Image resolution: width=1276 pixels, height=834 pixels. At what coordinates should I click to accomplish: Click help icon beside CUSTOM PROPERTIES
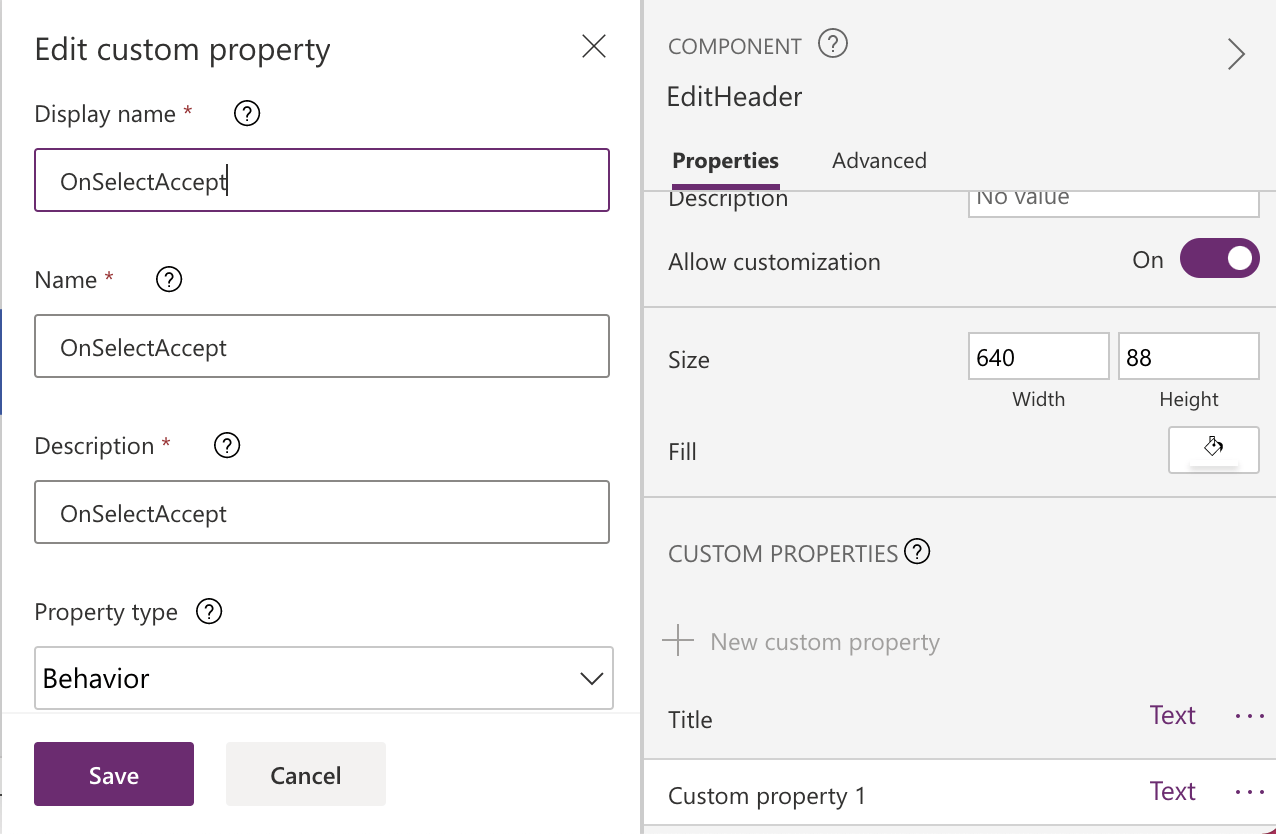click(917, 552)
